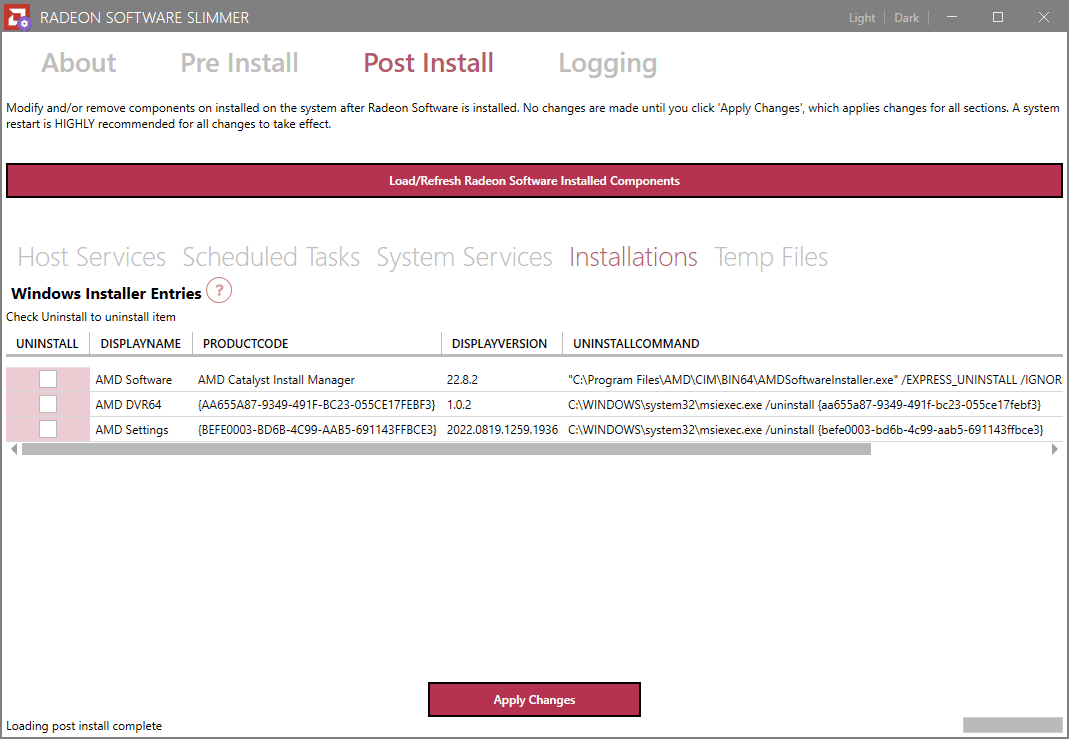Close the Radeon Software Slimmer window
1069x739 pixels.
pos(1044,17)
